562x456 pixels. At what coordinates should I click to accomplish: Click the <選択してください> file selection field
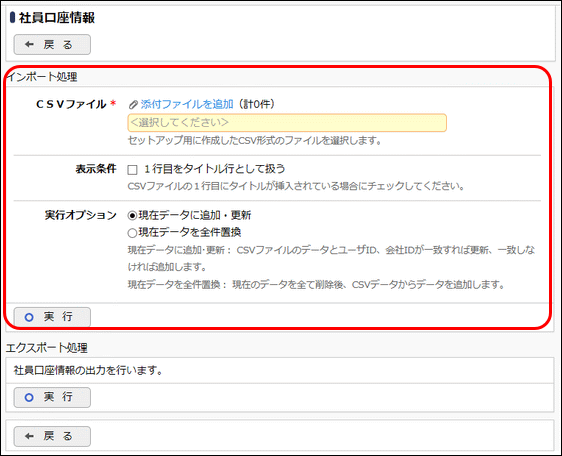pos(287,123)
